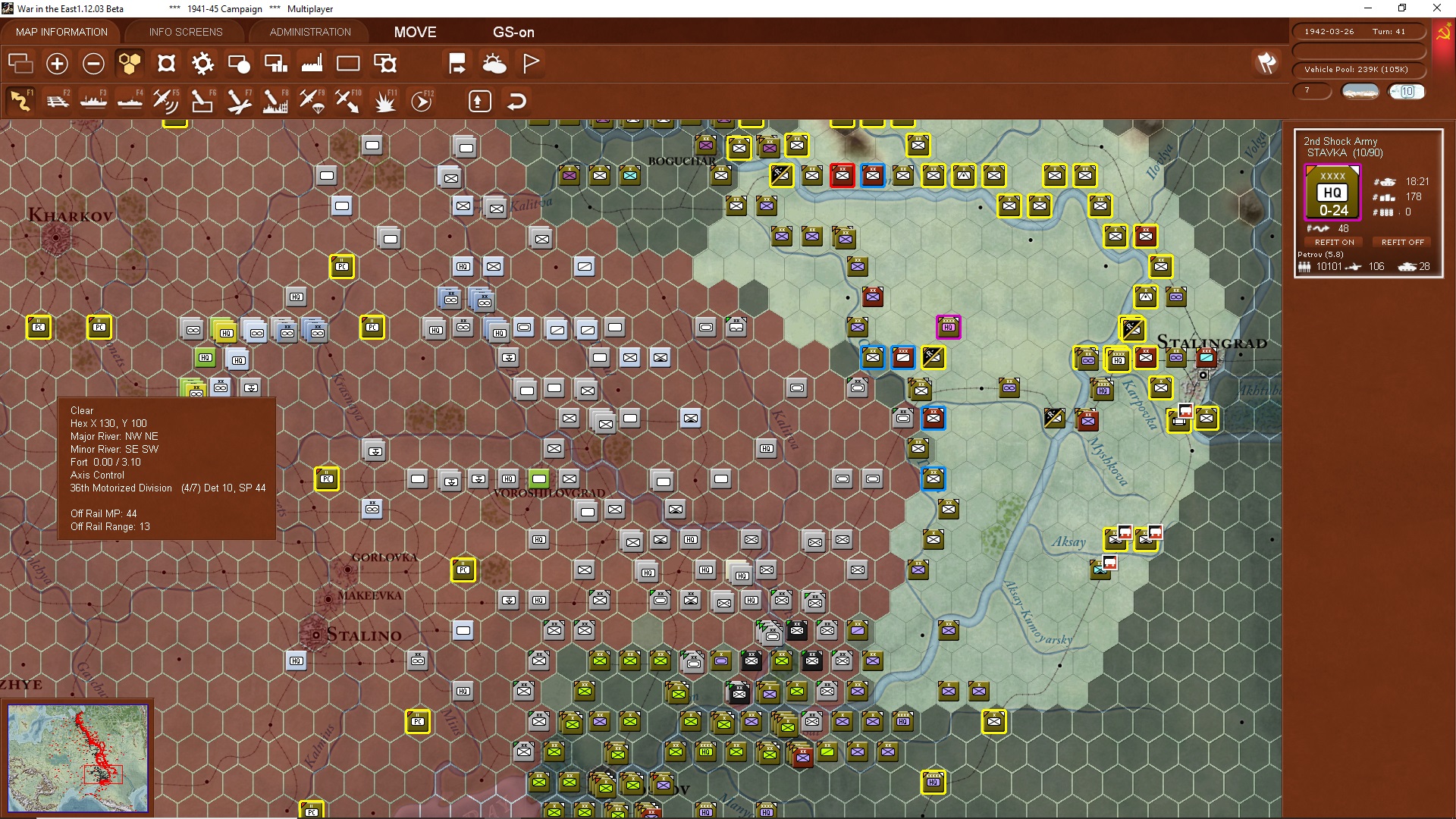Toggle the fort levels star-shaped icon
This screenshot has width=1456, height=819.
[166, 64]
